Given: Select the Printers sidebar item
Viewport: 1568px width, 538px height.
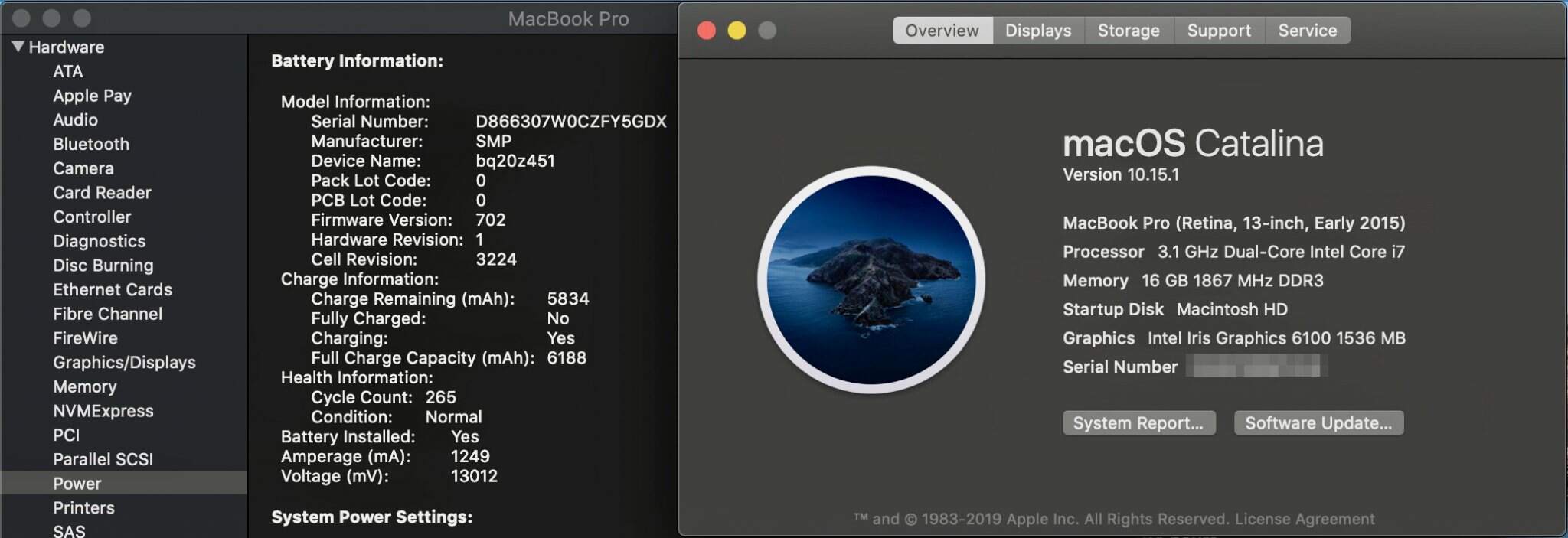Looking at the screenshot, I should pyautogui.click(x=83, y=508).
